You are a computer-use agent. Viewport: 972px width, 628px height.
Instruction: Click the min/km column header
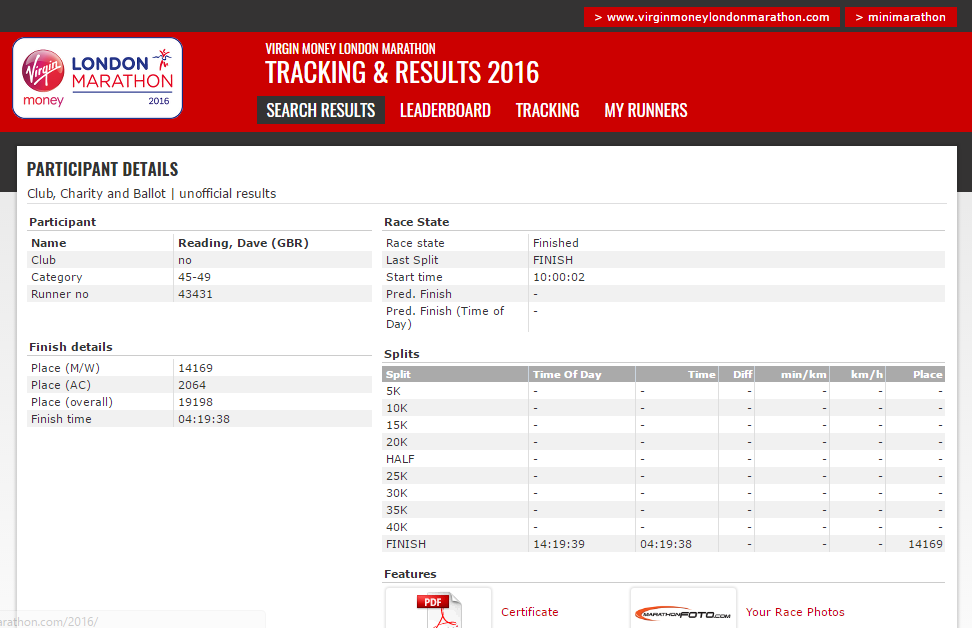click(x=803, y=374)
